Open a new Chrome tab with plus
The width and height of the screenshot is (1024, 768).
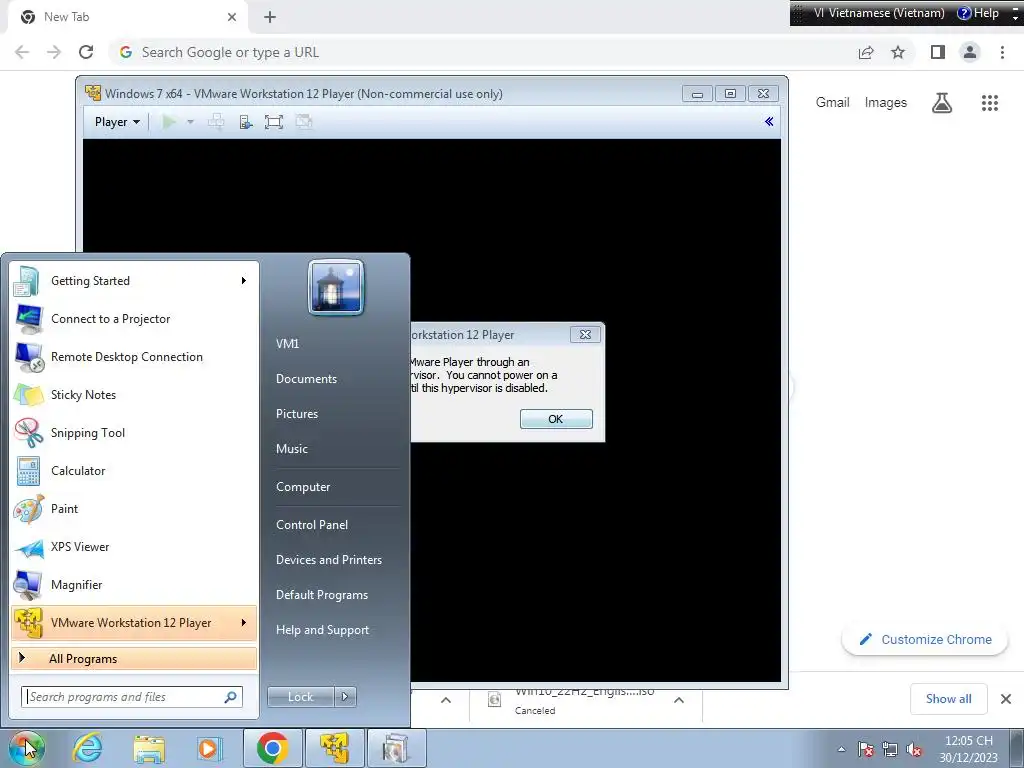pyautogui.click(x=270, y=17)
